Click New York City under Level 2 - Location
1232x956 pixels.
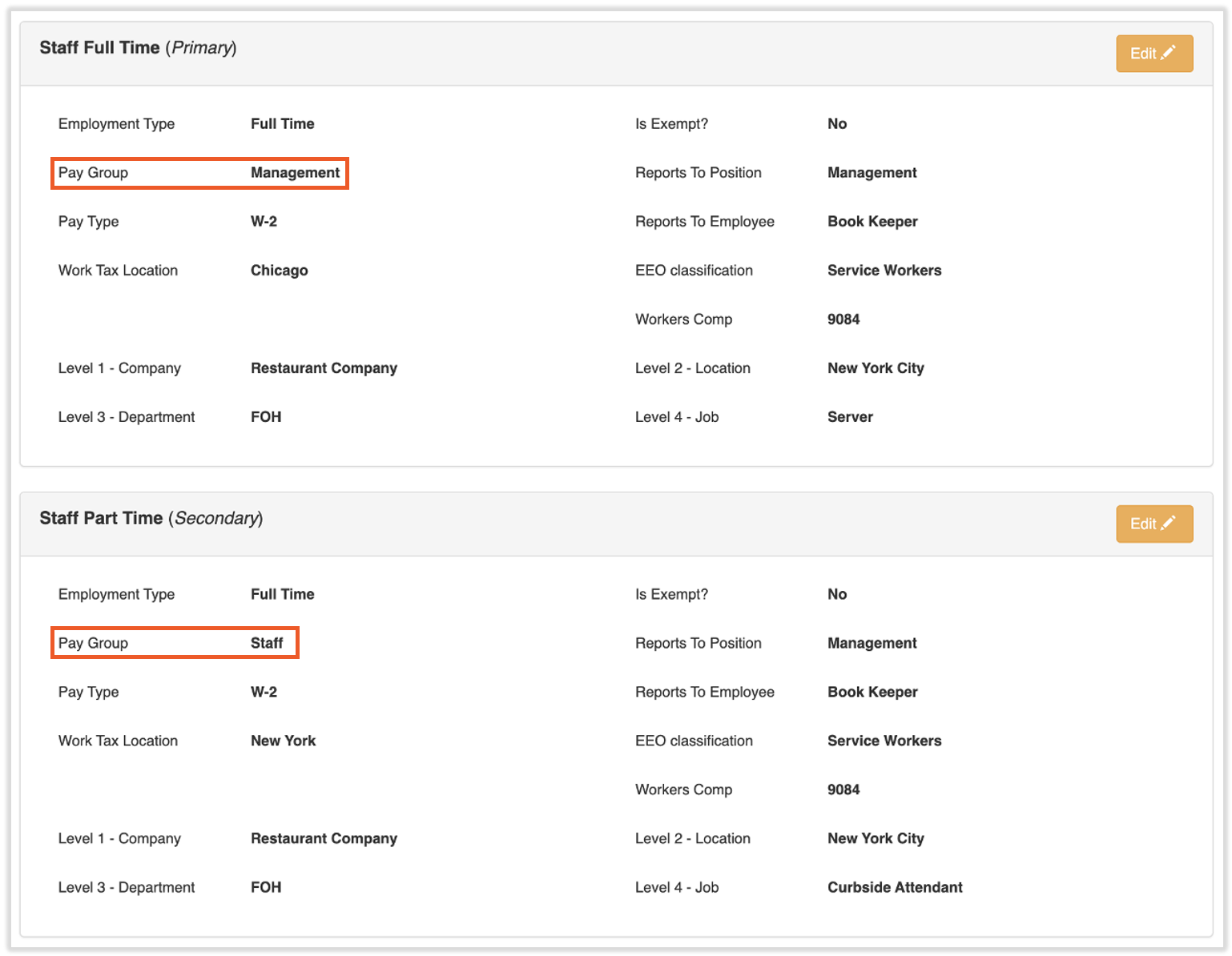pos(876,368)
